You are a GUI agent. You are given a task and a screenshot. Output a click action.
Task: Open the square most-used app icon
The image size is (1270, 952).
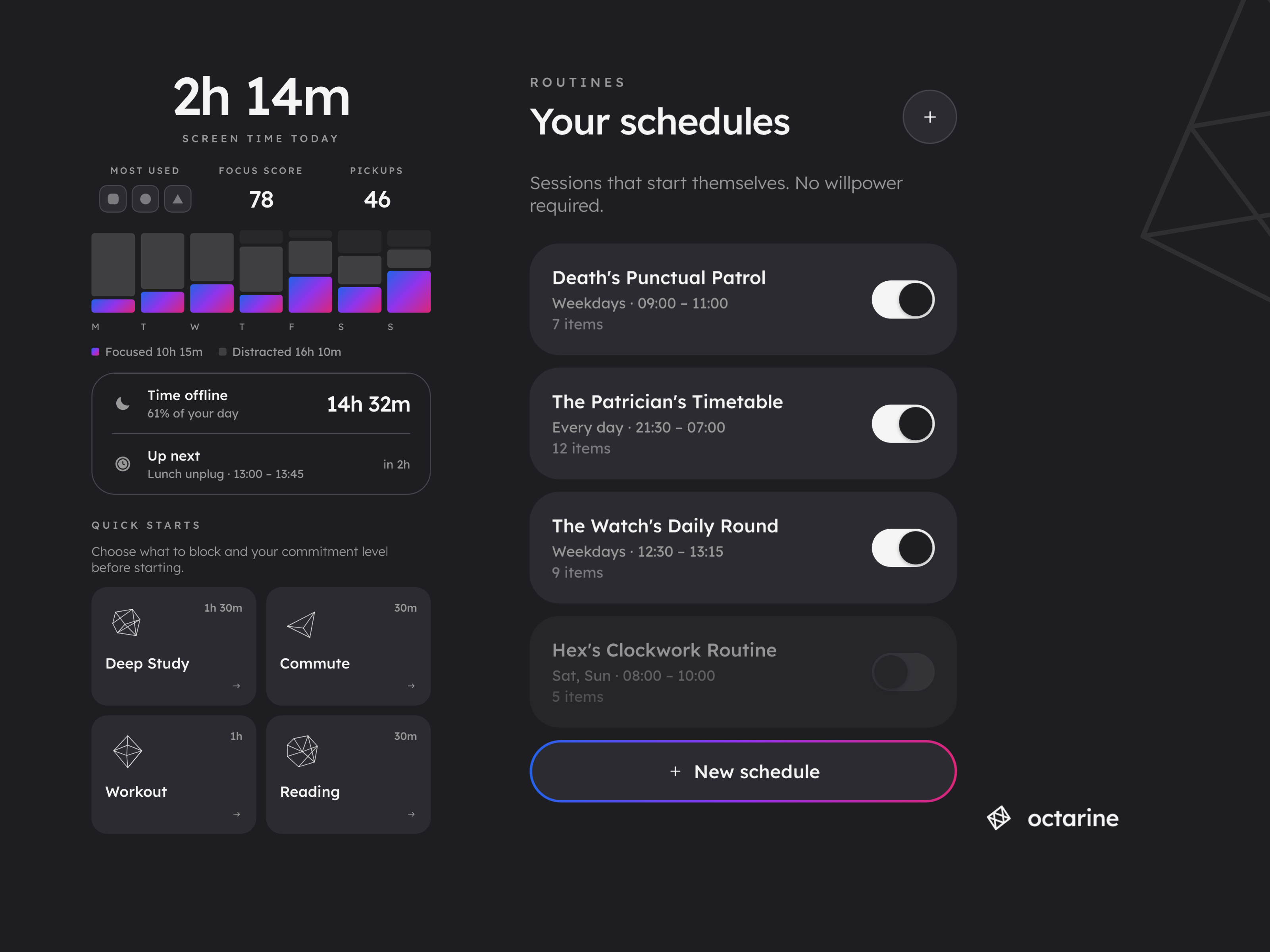click(113, 199)
